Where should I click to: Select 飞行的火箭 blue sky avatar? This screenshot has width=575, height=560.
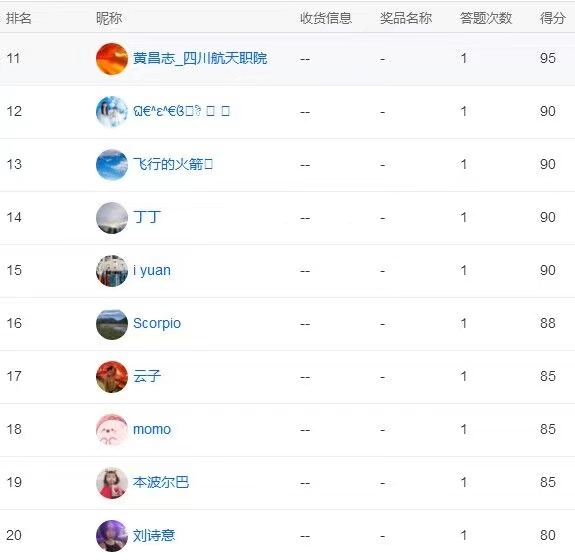[x=112, y=165]
